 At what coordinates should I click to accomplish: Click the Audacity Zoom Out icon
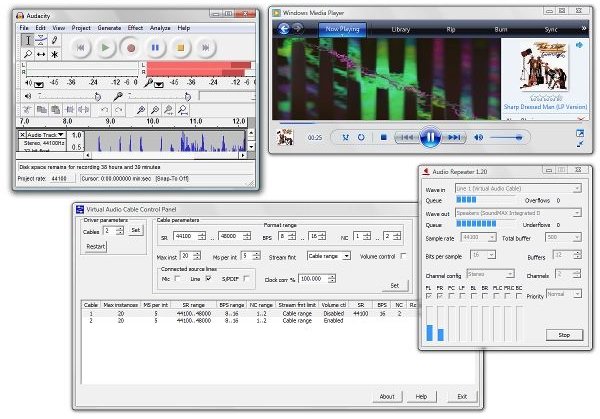pyautogui.click(x=155, y=110)
